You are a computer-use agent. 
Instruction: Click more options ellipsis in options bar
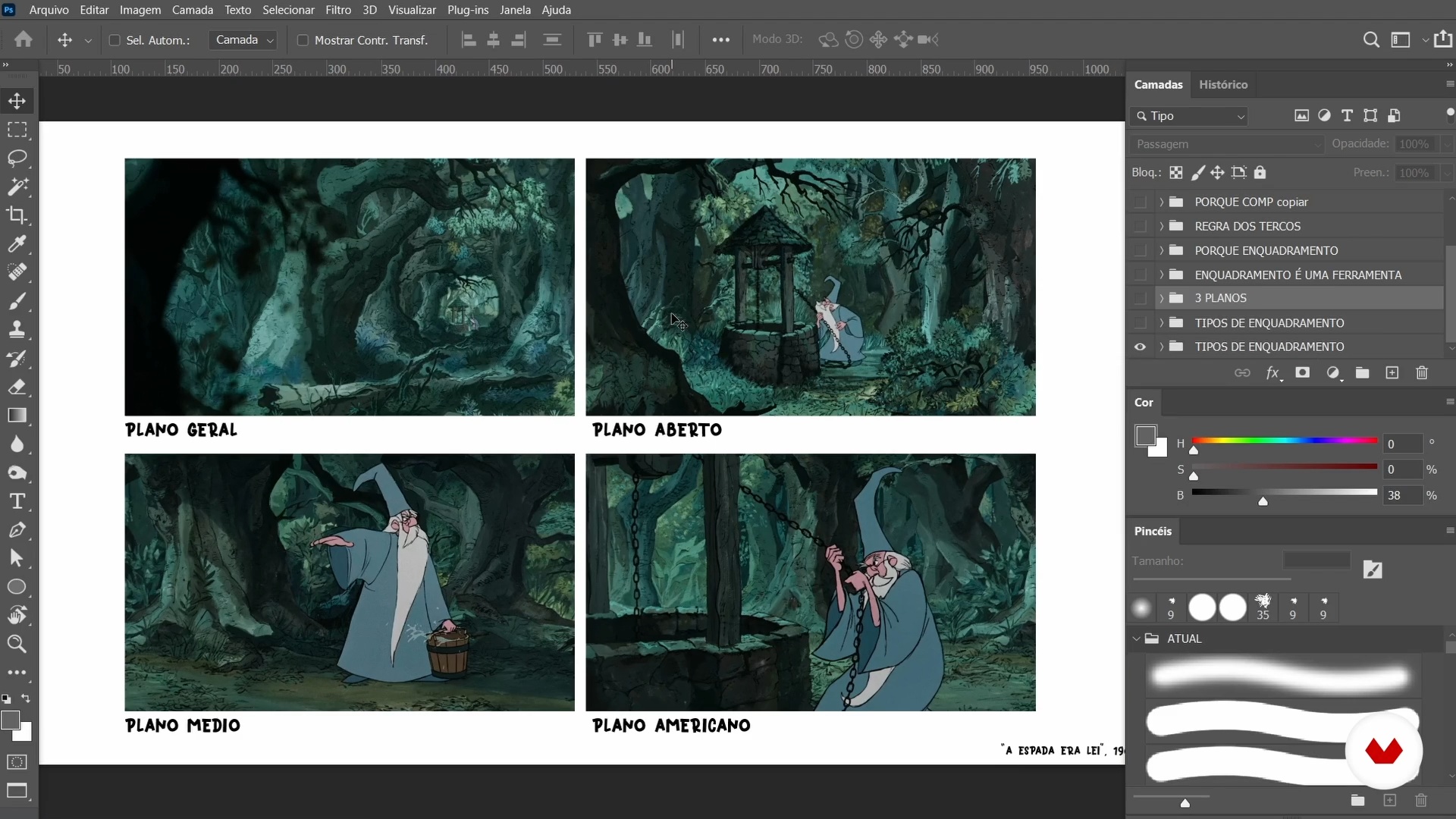720,39
